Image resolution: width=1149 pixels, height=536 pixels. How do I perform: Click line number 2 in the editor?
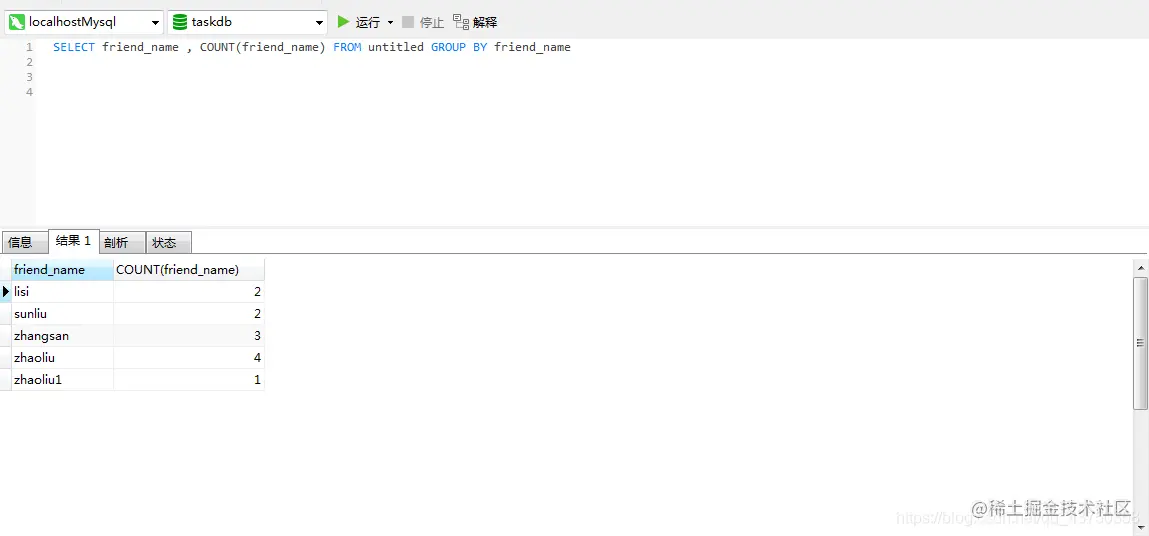tap(30, 62)
